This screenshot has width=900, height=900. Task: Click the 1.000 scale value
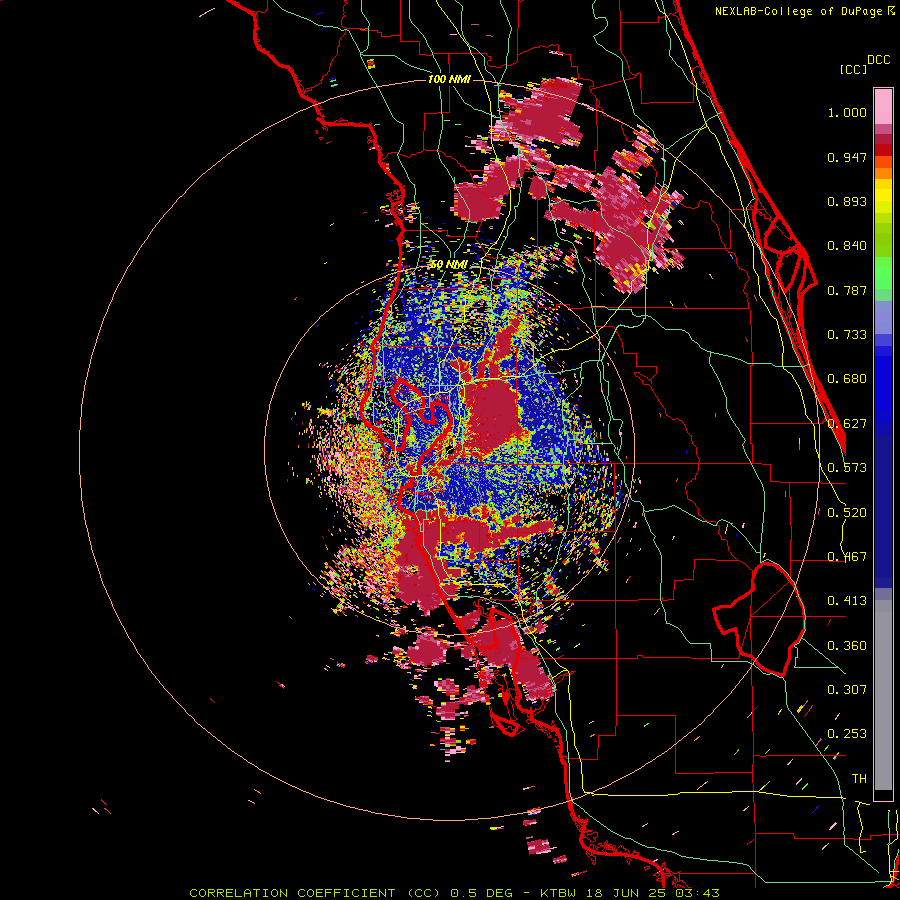coord(847,112)
